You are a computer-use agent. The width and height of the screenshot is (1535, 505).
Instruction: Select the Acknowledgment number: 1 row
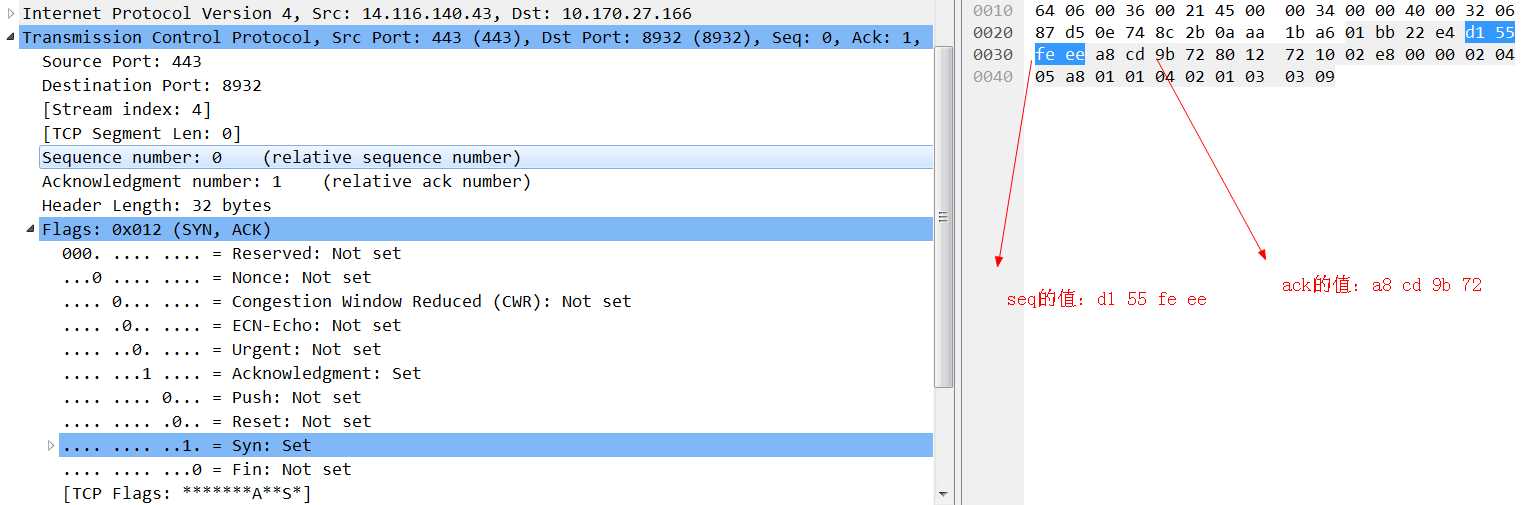(x=486, y=181)
